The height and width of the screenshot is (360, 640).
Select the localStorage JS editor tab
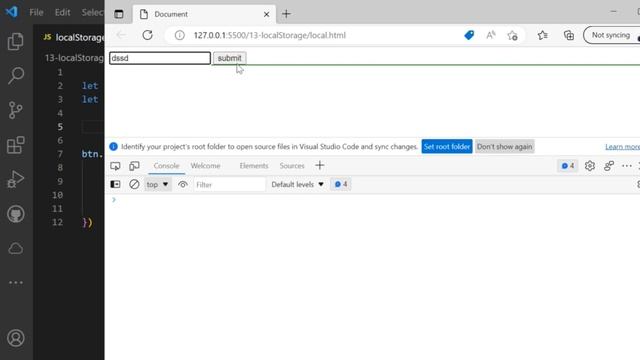(x=73, y=37)
